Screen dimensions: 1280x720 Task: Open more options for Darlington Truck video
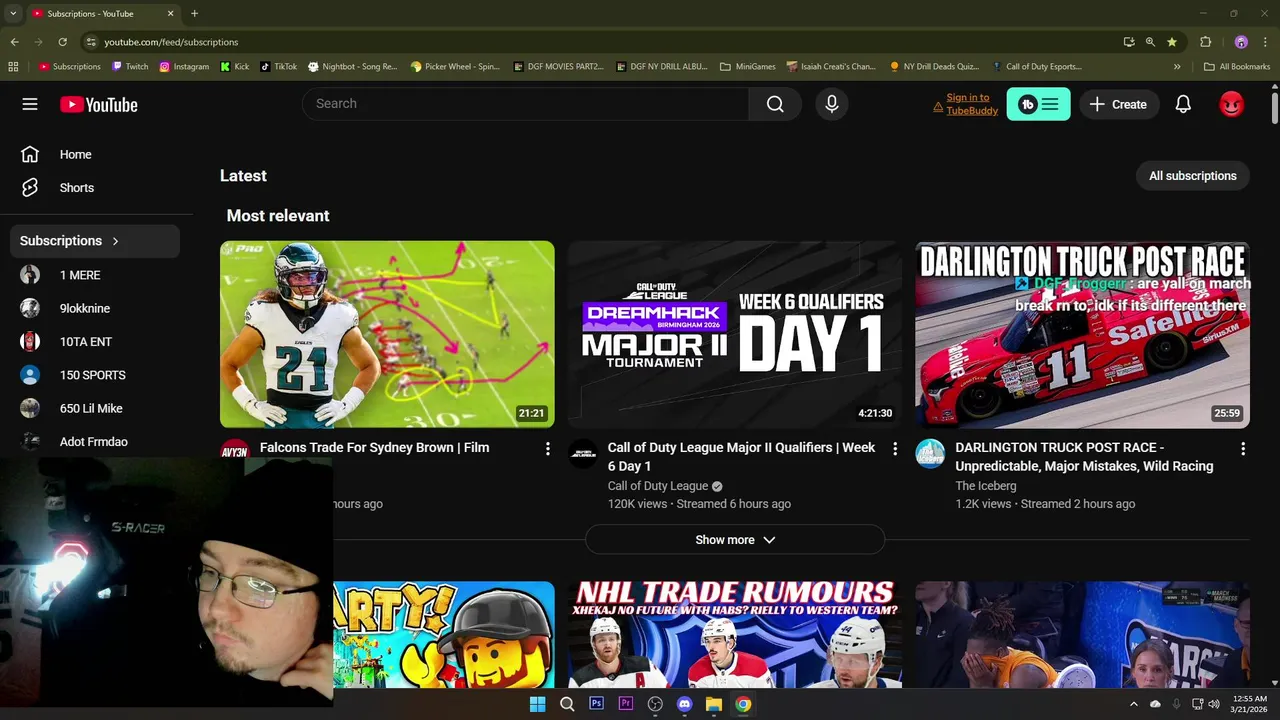click(1243, 449)
